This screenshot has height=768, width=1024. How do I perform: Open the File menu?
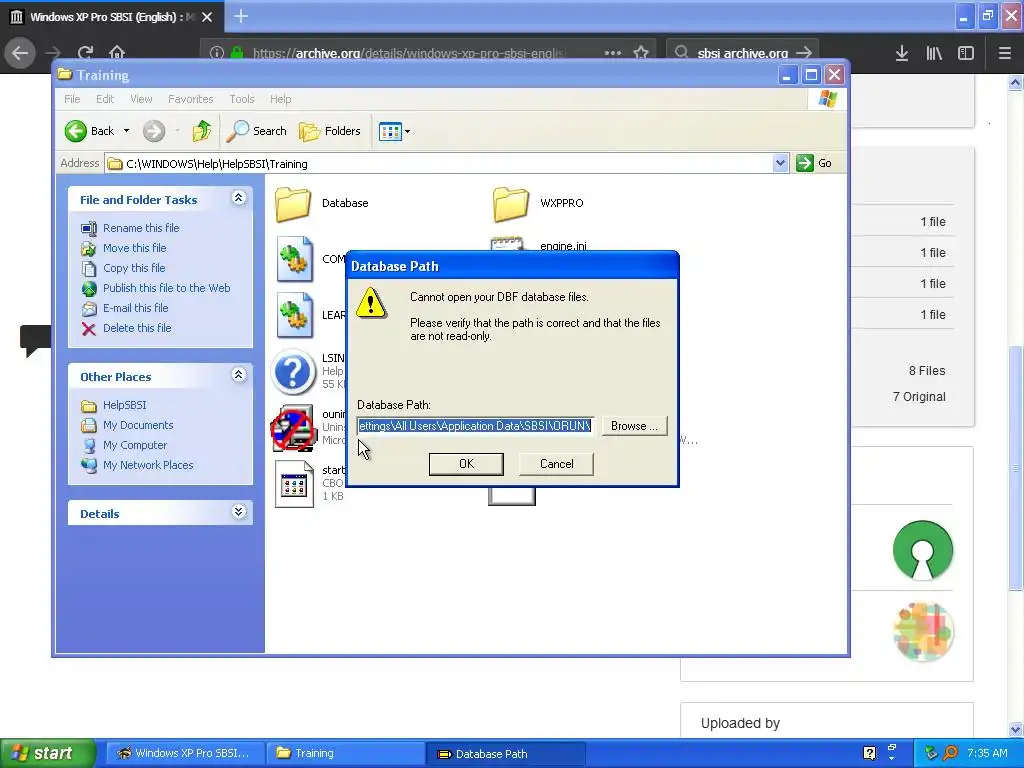click(72, 99)
